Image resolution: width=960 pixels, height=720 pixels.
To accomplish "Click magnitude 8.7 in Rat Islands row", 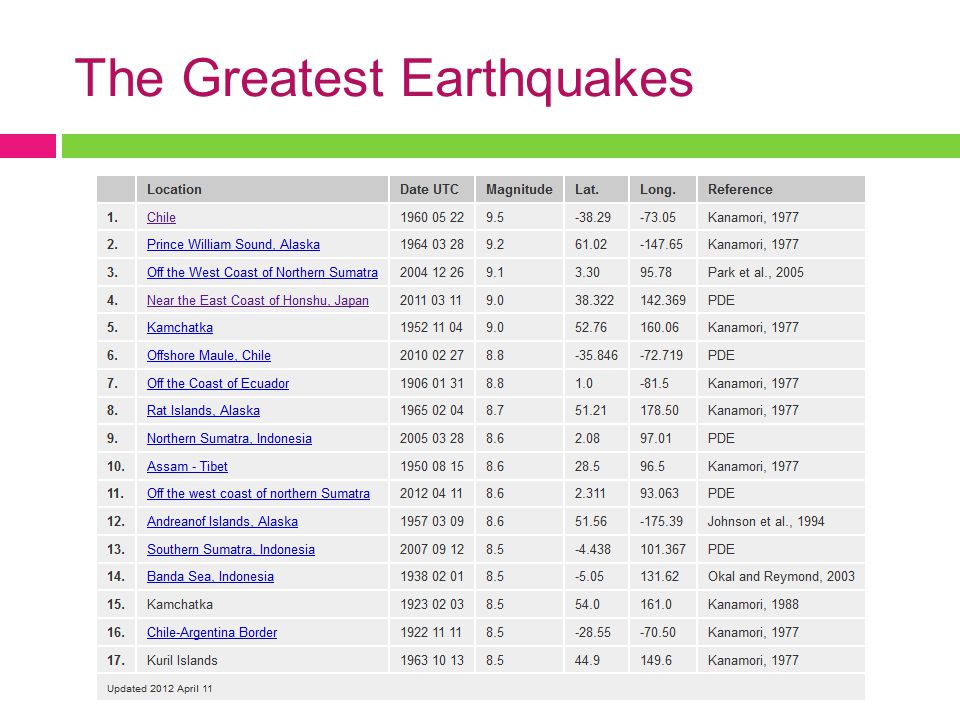I will click(x=495, y=411).
